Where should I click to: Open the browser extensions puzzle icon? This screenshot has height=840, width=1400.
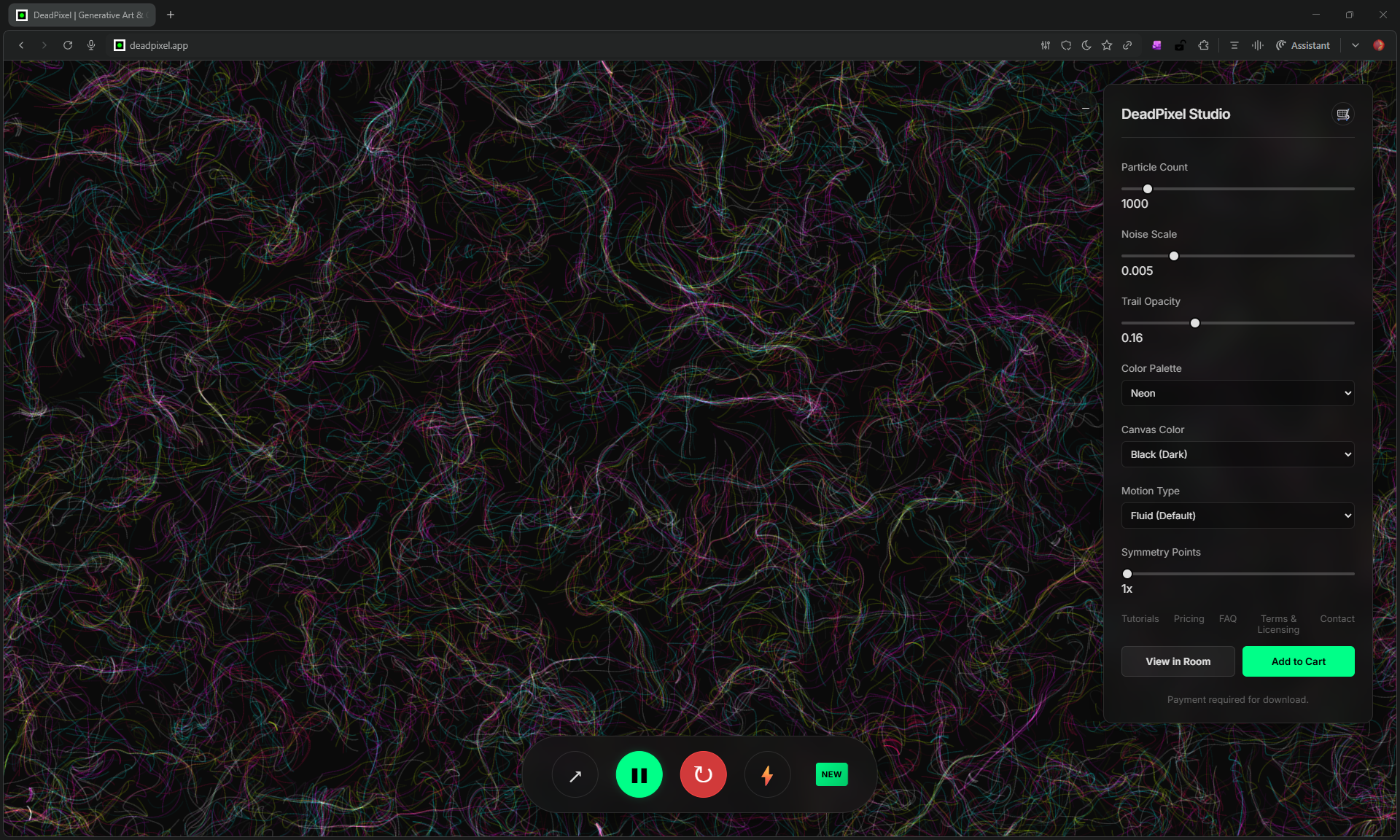1203,45
